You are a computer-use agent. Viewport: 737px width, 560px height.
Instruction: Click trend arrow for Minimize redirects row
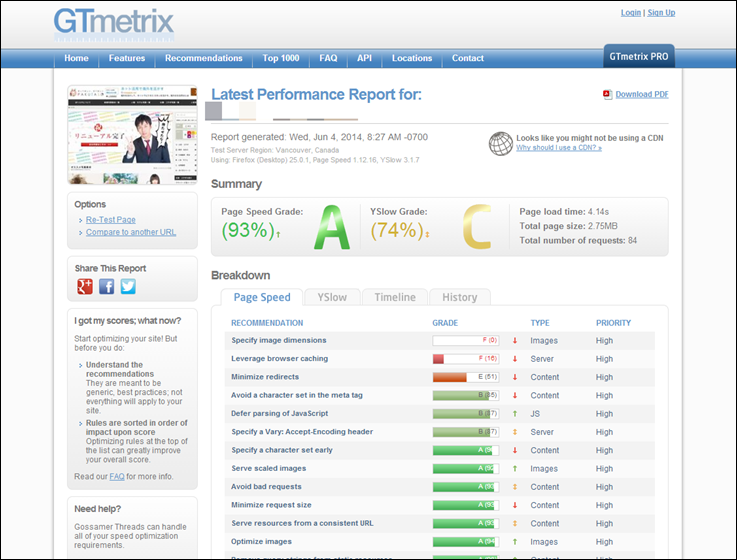tap(515, 377)
